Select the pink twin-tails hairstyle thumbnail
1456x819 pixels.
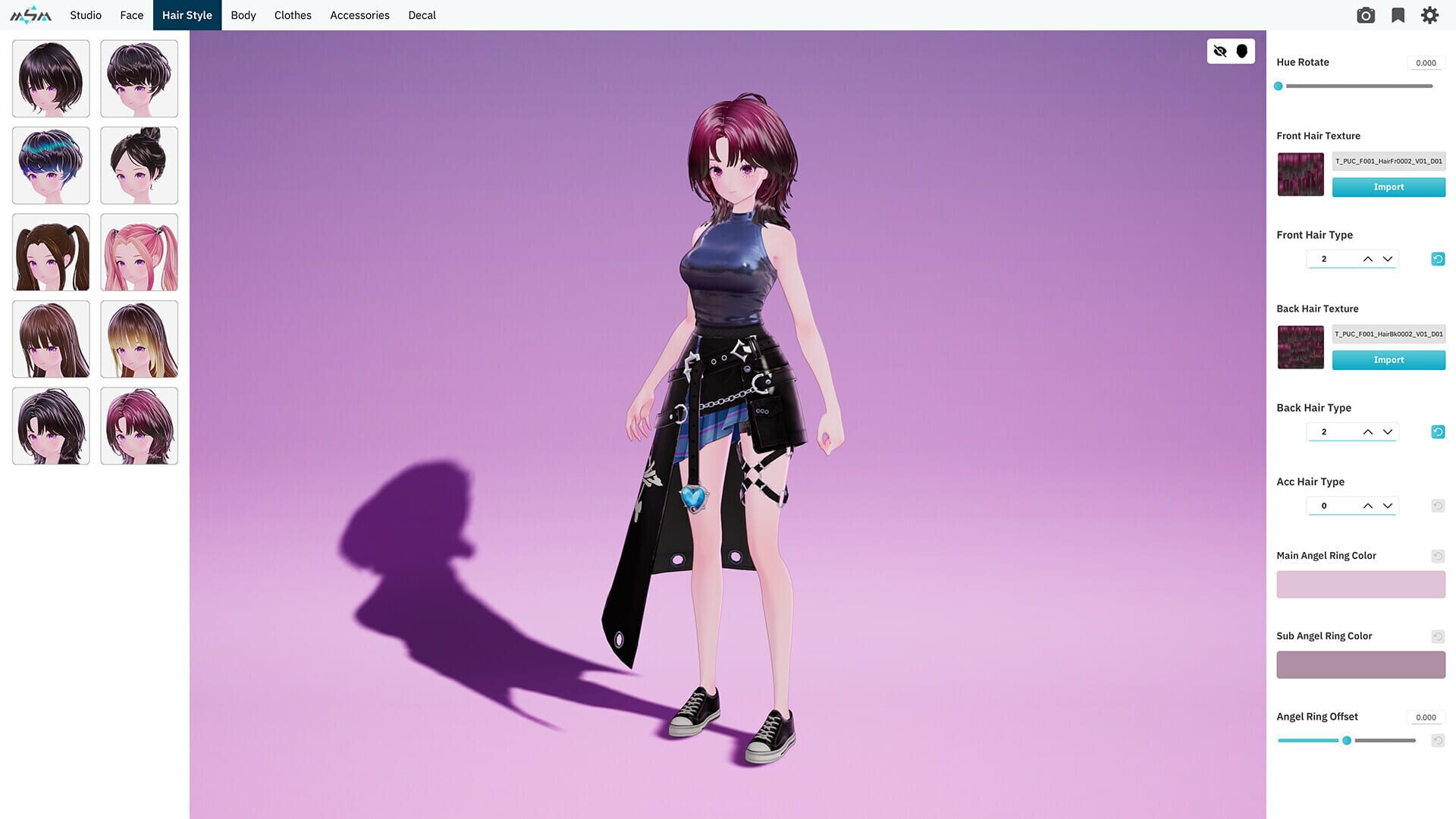click(x=139, y=252)
